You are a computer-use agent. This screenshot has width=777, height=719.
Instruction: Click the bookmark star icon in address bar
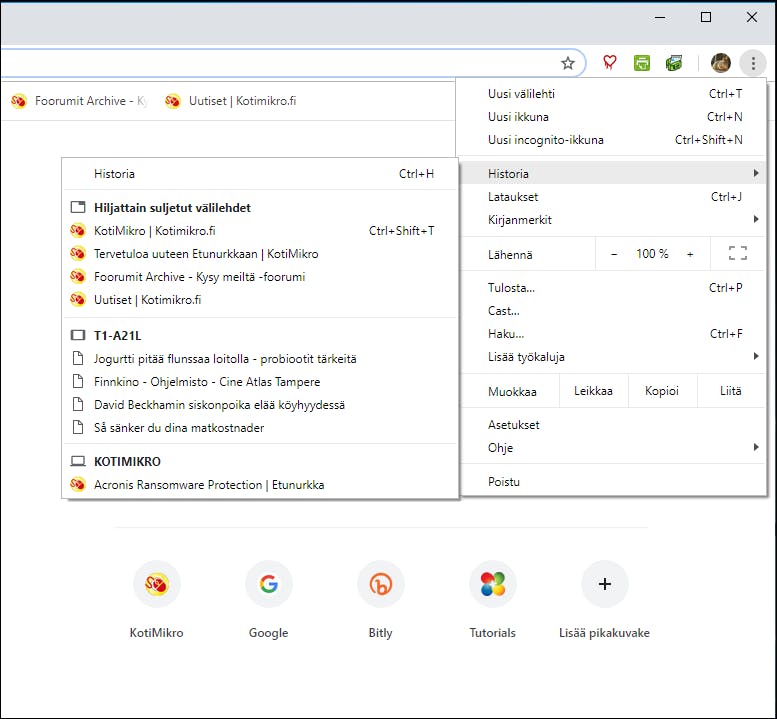click(567, 63)
